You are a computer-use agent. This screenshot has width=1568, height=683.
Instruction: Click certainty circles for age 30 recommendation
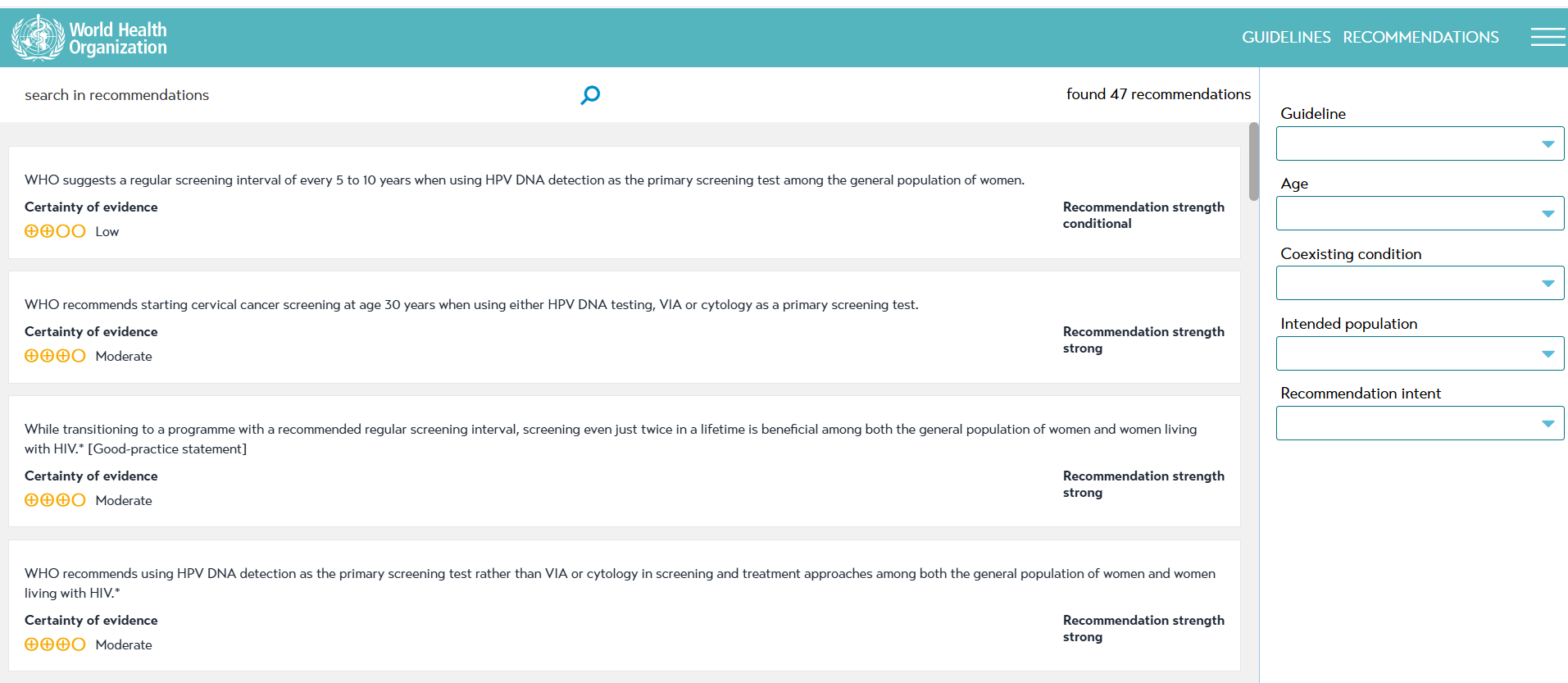[55, 356]
